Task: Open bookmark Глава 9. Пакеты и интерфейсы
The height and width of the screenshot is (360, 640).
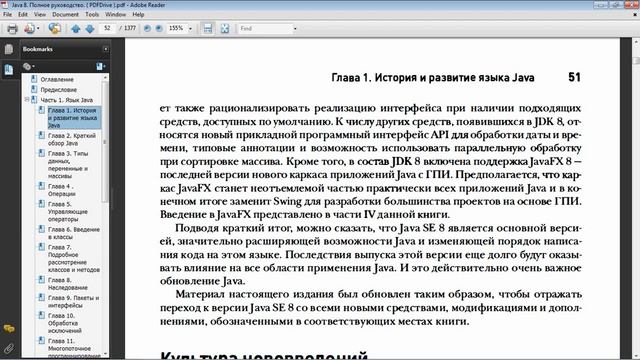Action: (73, 302)
